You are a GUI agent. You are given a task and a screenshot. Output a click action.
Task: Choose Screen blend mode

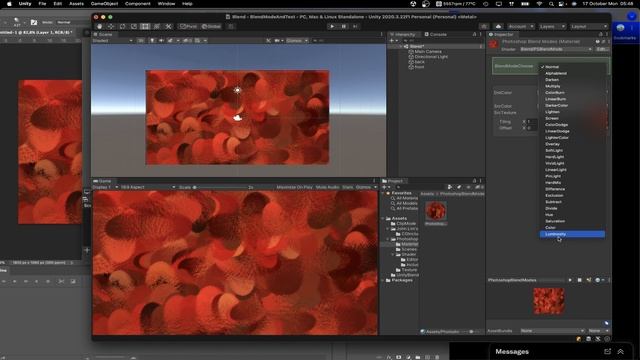tap(572, 118)
